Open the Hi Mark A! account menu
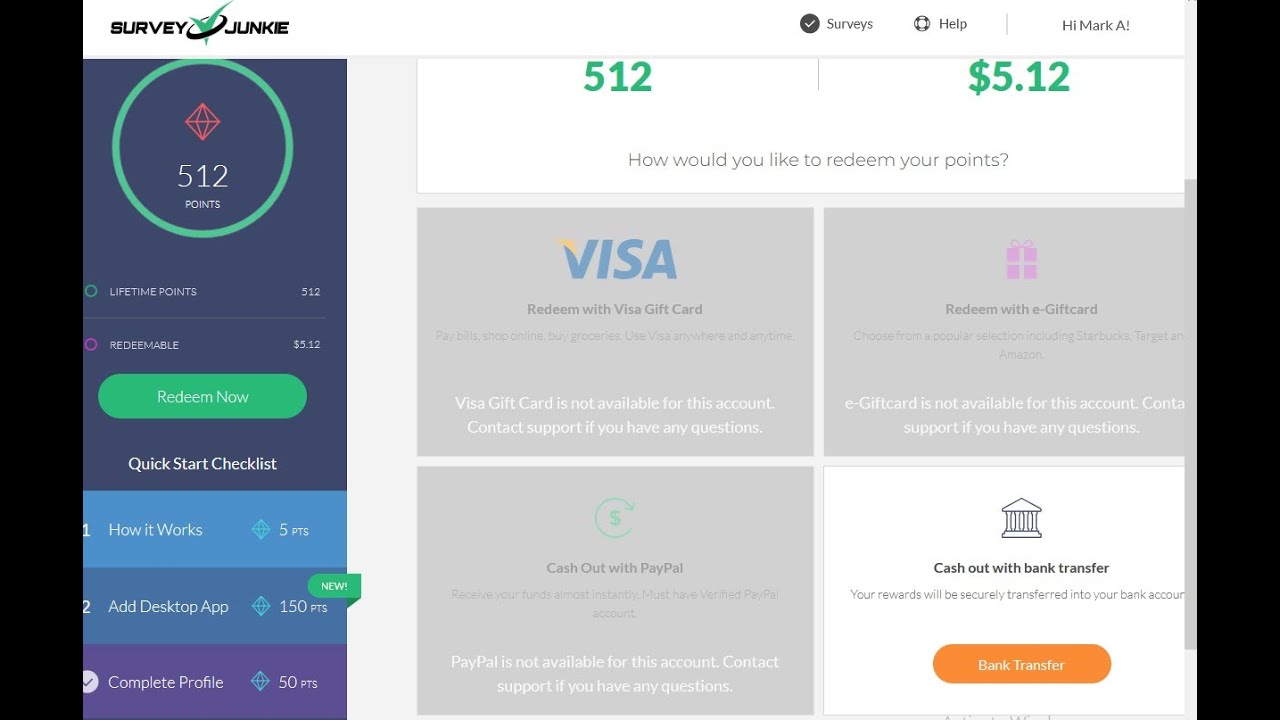This screenshot has height=720, width=1280. point(1095,25)
